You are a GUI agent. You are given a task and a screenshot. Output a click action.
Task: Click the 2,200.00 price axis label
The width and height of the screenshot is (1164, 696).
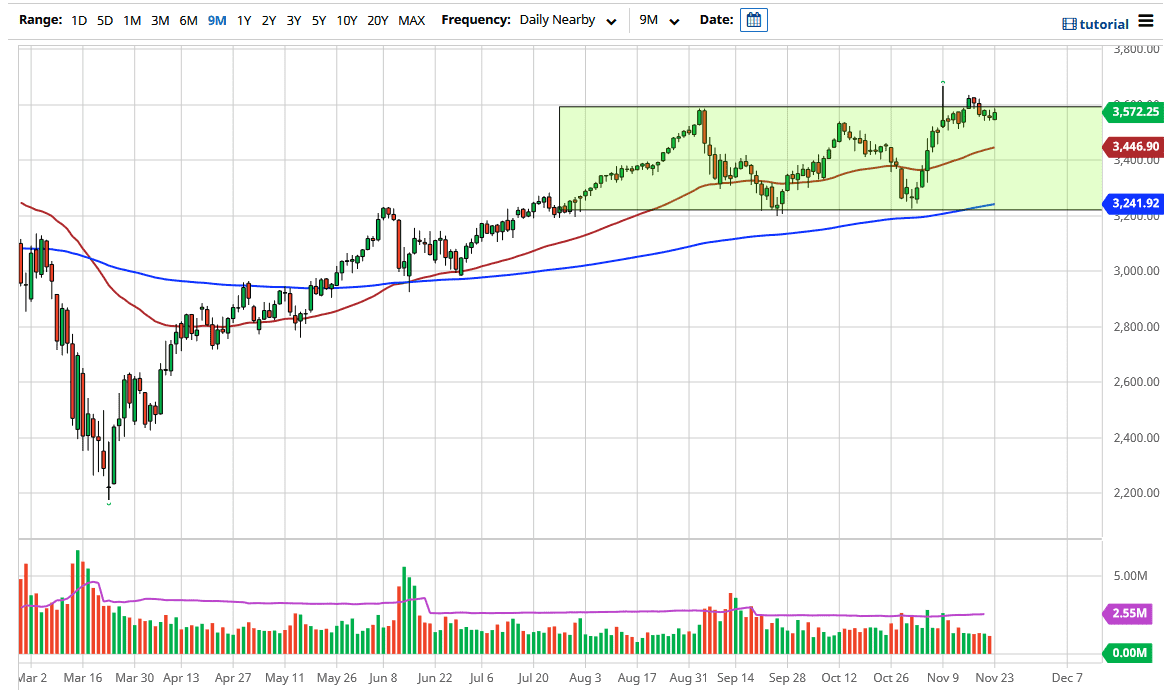1136,493
